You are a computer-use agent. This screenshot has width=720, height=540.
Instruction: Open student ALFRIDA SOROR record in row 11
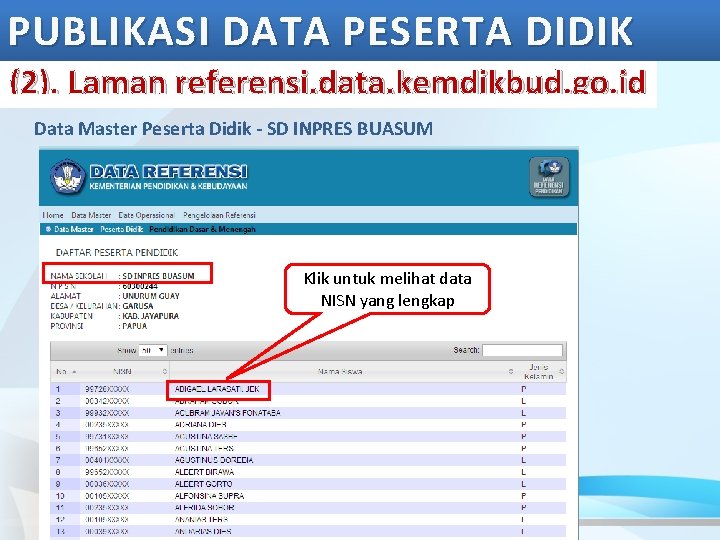tap(204, 507)
